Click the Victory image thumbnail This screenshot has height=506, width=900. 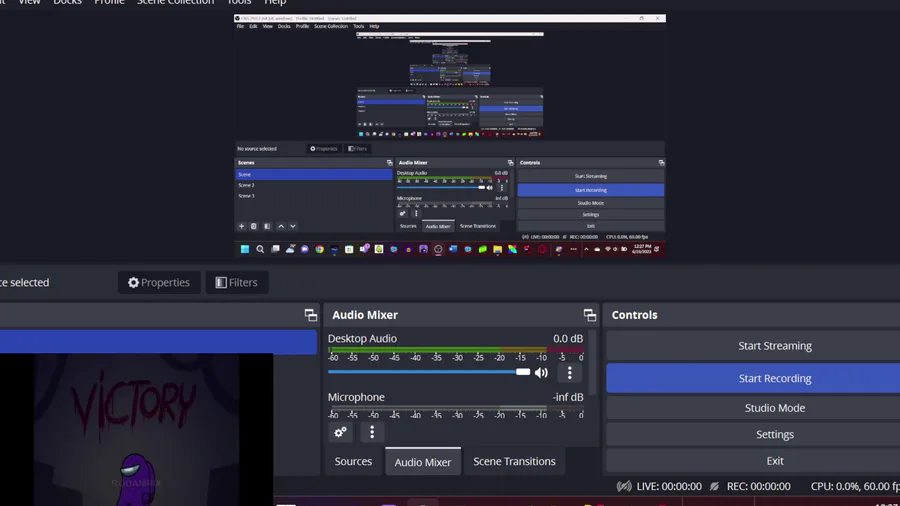(x=137, y=430)
